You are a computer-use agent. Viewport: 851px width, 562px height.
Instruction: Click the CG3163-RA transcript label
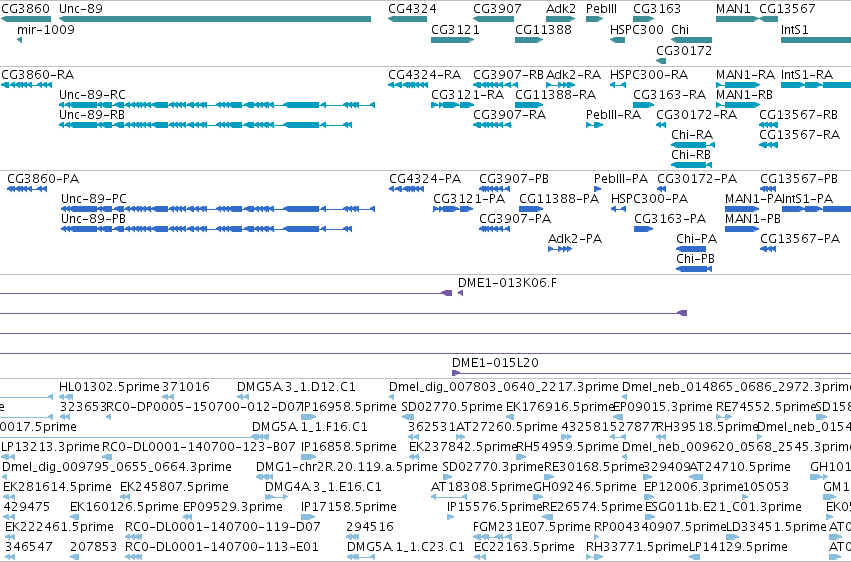pyautogui.click(x=669, y=94)
